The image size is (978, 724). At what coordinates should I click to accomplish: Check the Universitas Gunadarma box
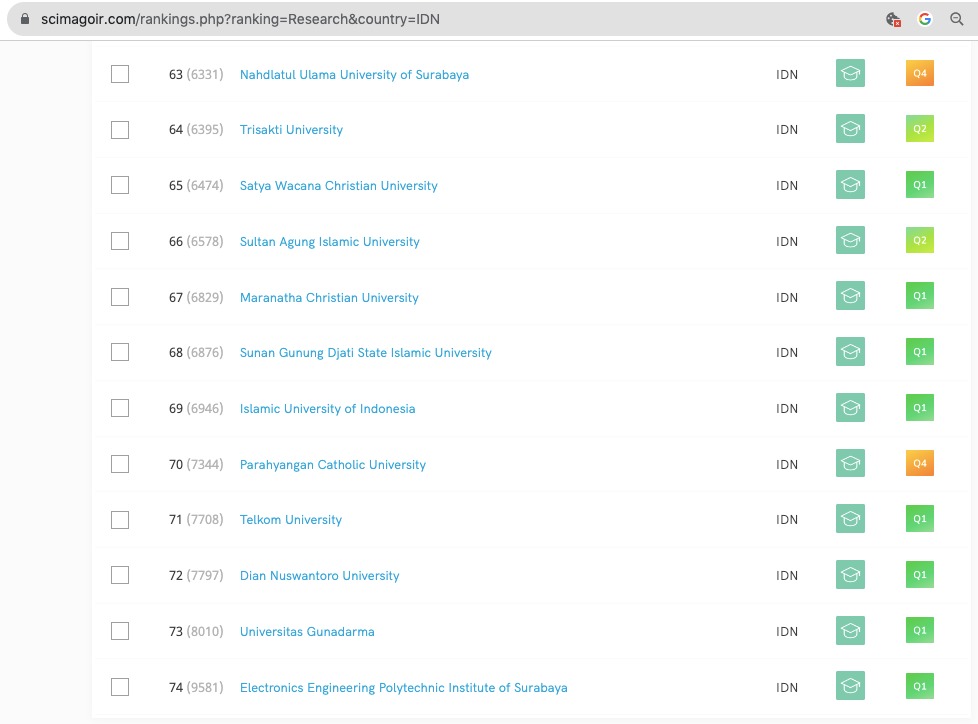(x=120, y=631)
